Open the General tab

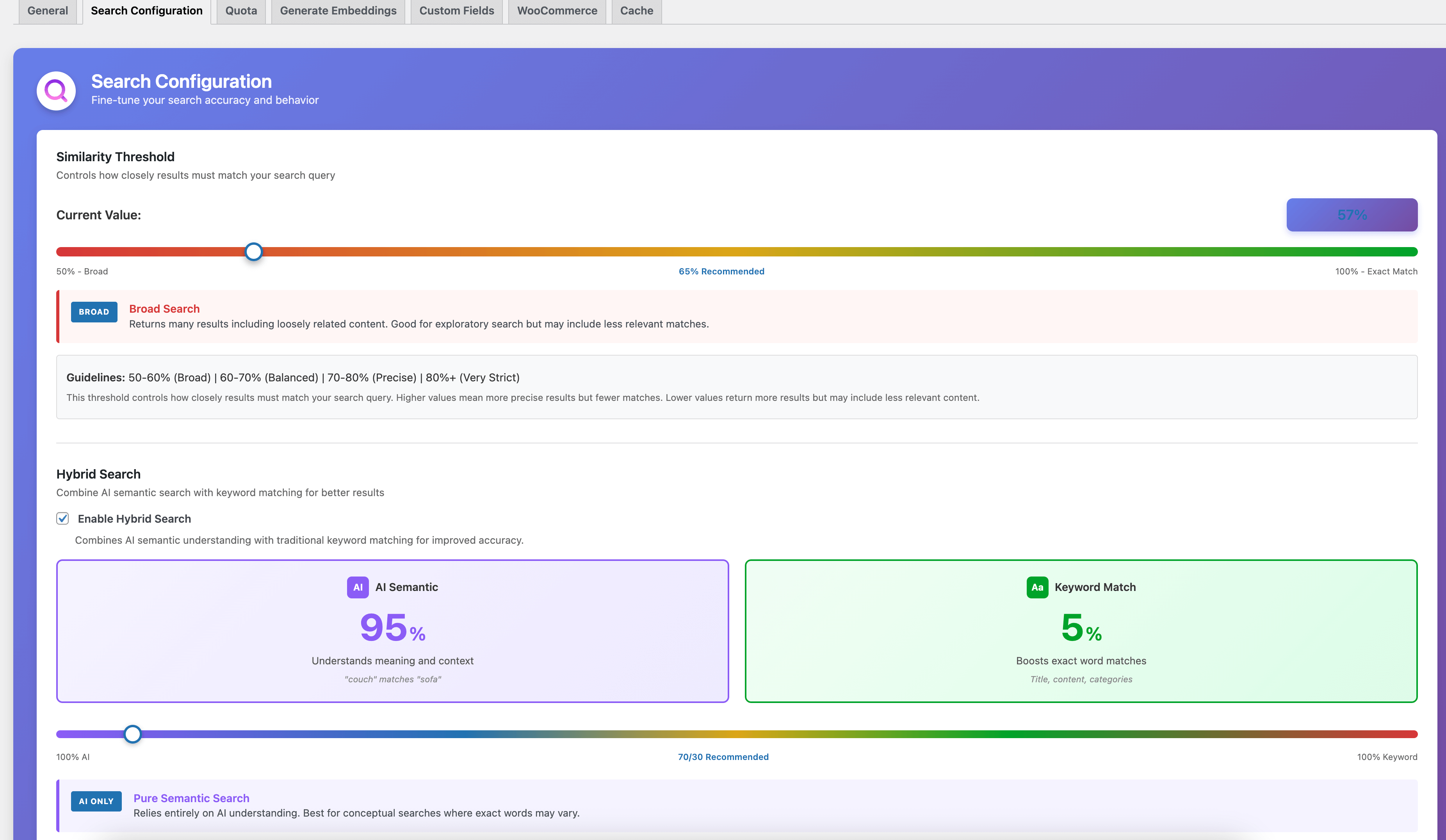tap(48, 11)
